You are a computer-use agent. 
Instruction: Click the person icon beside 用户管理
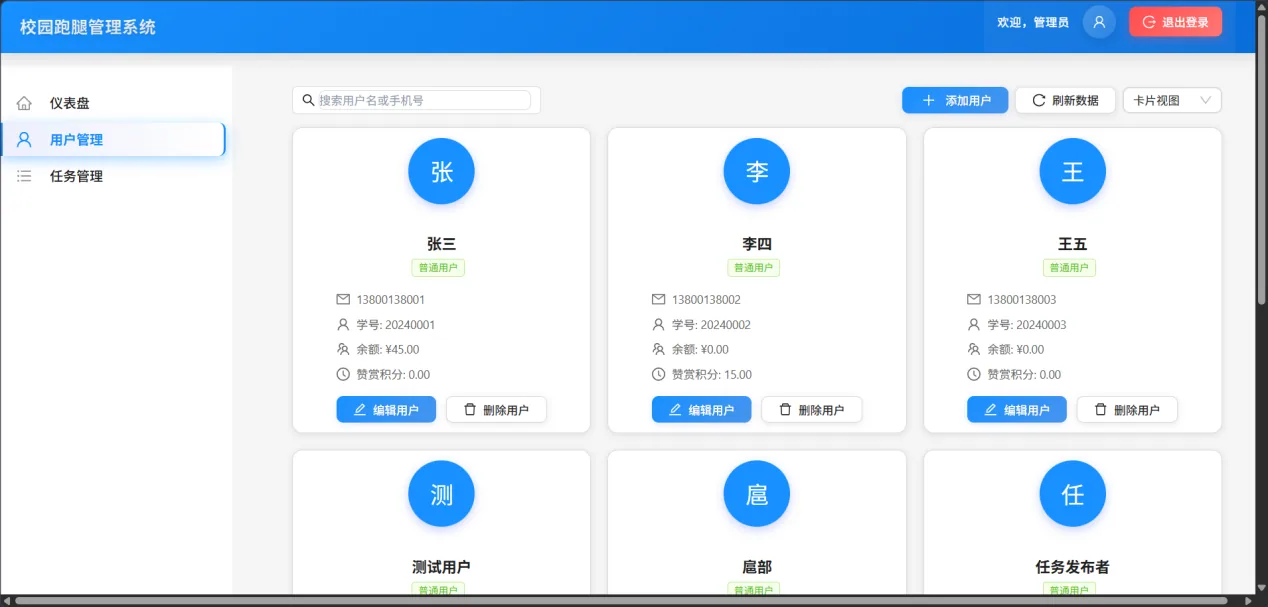click(24, 140)
